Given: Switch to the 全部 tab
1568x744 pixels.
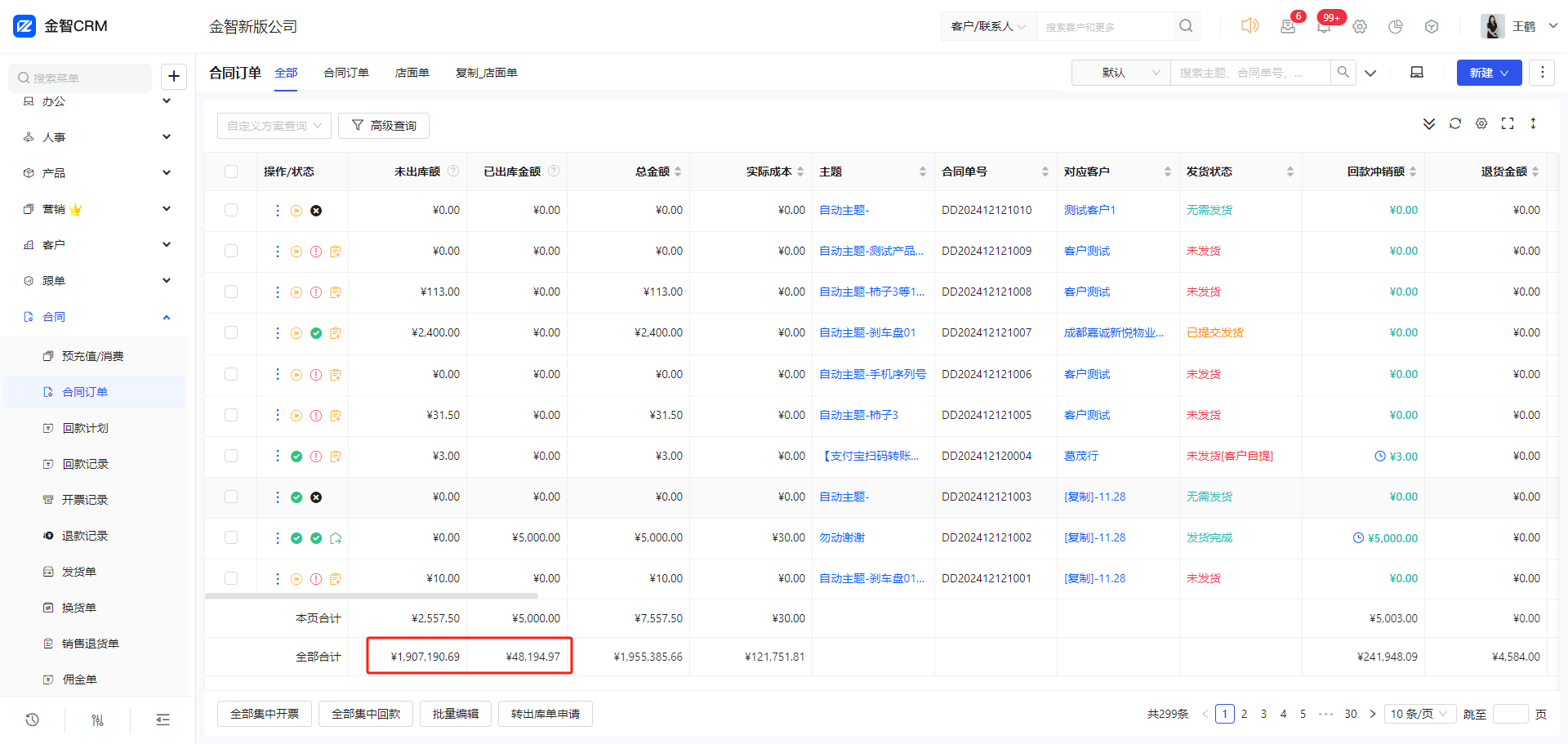Looking at the screenshot, I should pyautogui.click(x=286, y=73).
